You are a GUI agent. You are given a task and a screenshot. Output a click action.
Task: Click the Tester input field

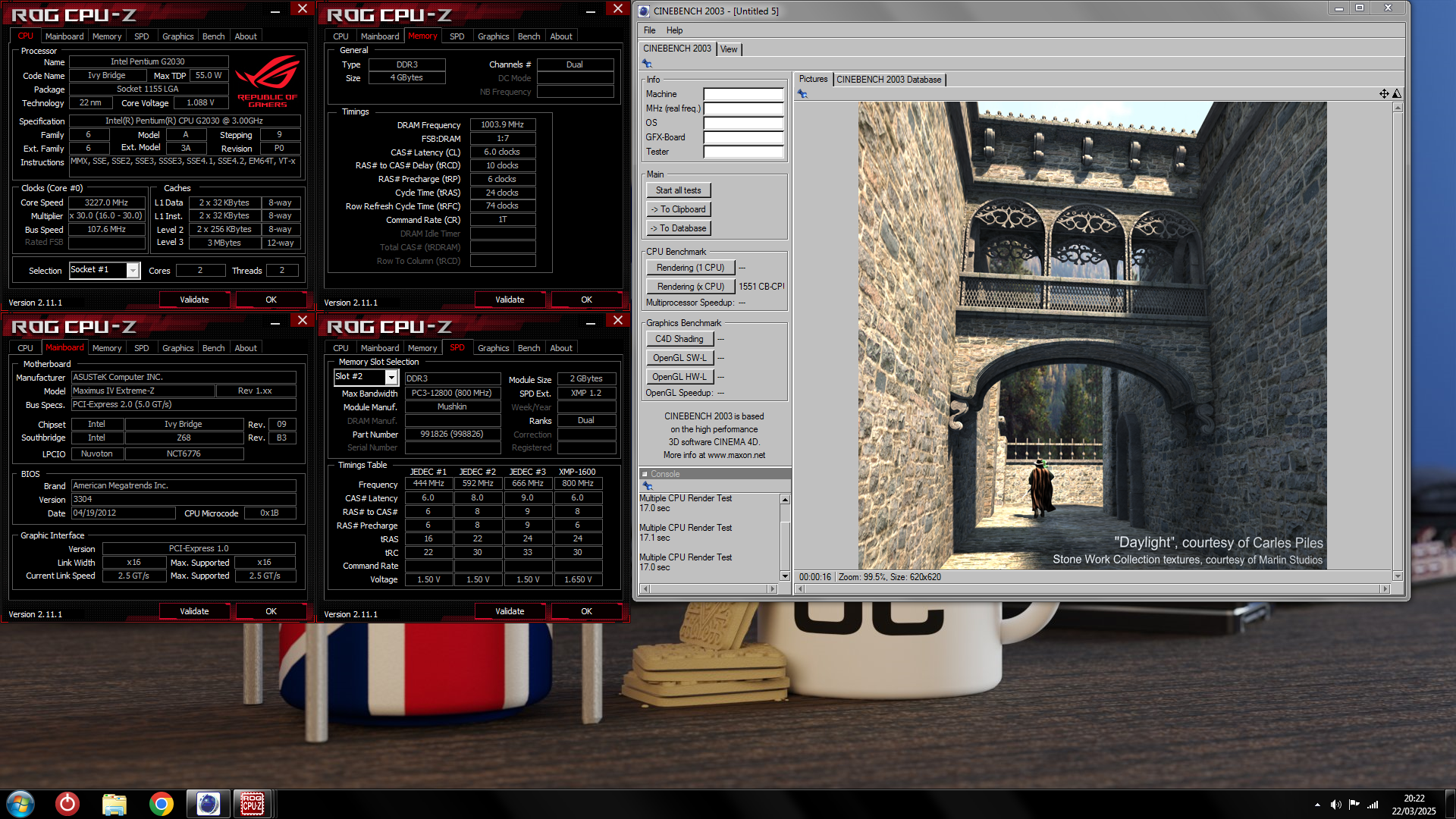(743, 152)
